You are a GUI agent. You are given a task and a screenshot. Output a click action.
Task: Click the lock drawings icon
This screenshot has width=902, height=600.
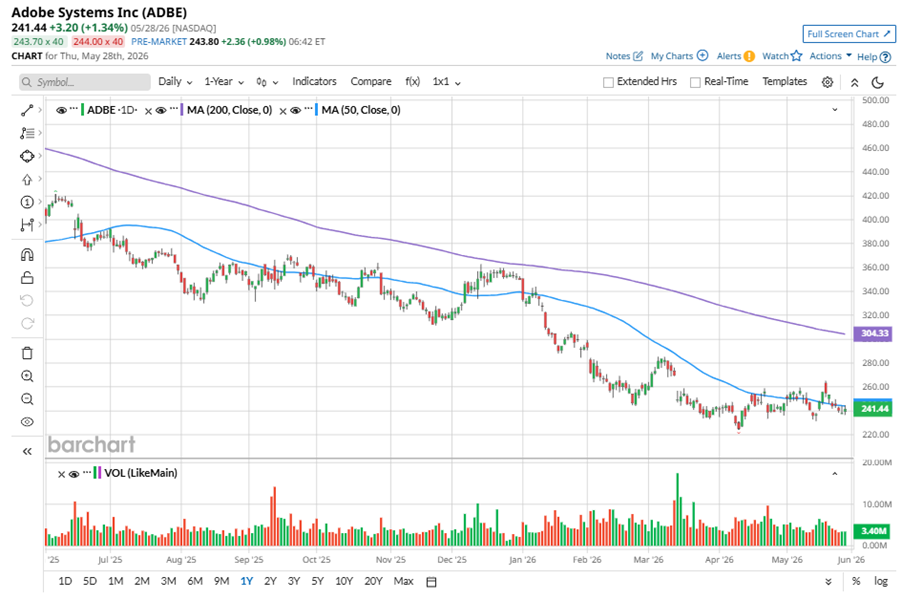click(27, 278)
